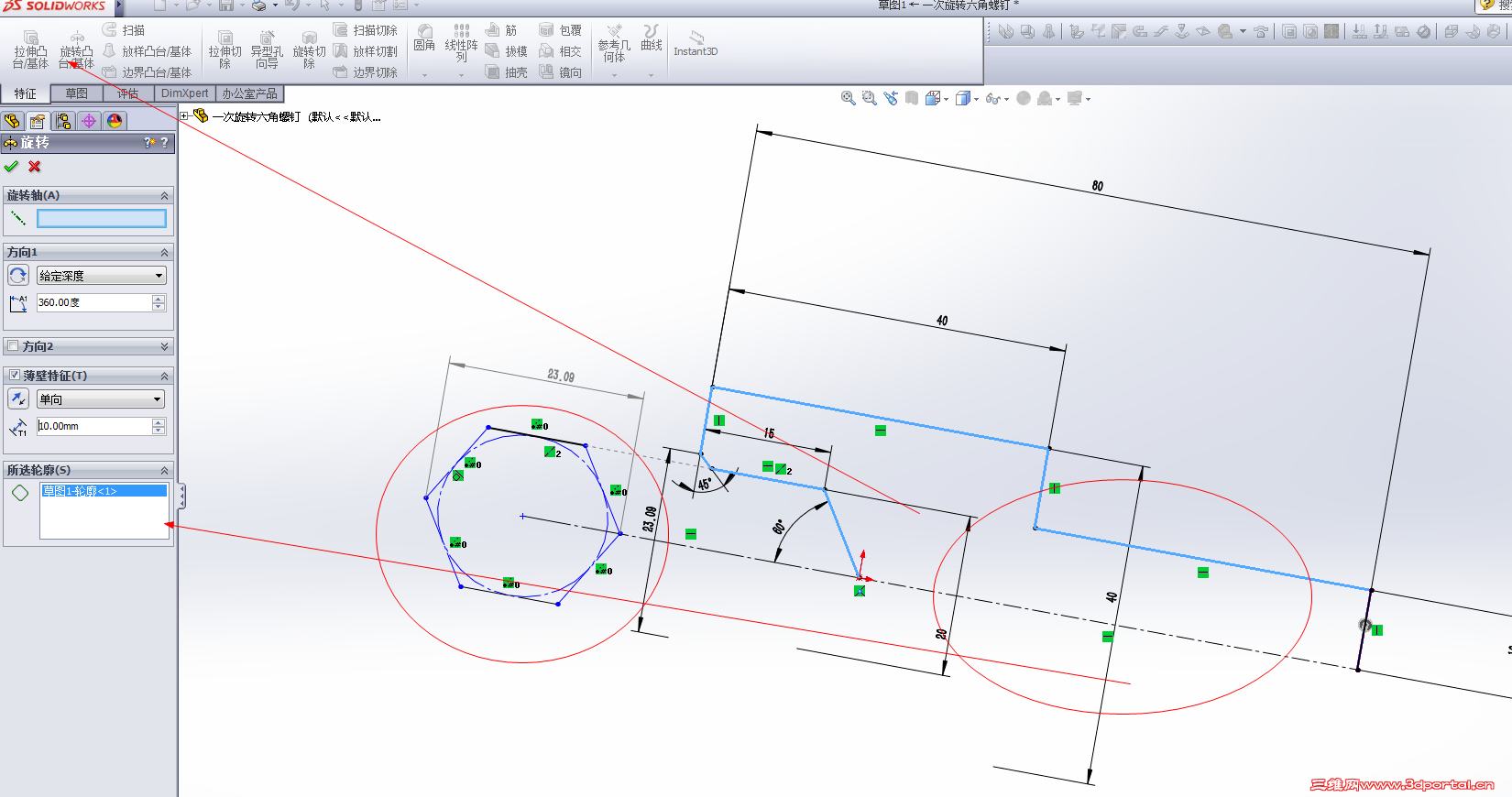Open the DisplayManager tab icon
Screen dimensions: 1512x797
point(115,121)
